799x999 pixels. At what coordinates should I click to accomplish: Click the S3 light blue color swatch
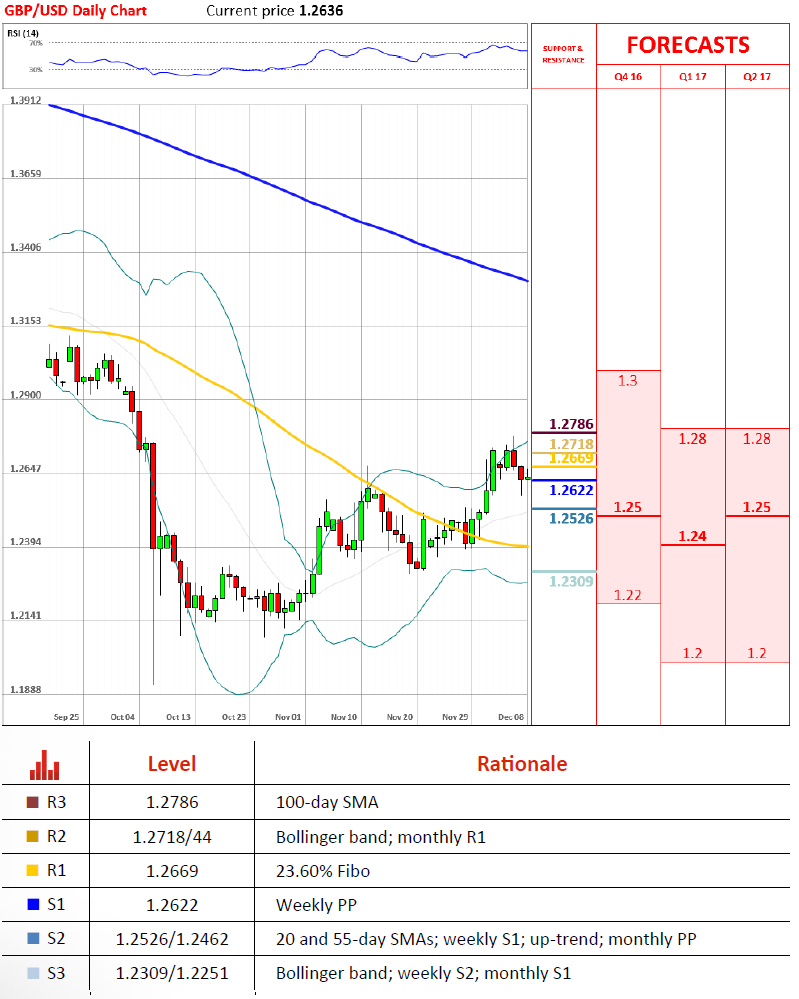pyautogui.click(x=32, y=973)
